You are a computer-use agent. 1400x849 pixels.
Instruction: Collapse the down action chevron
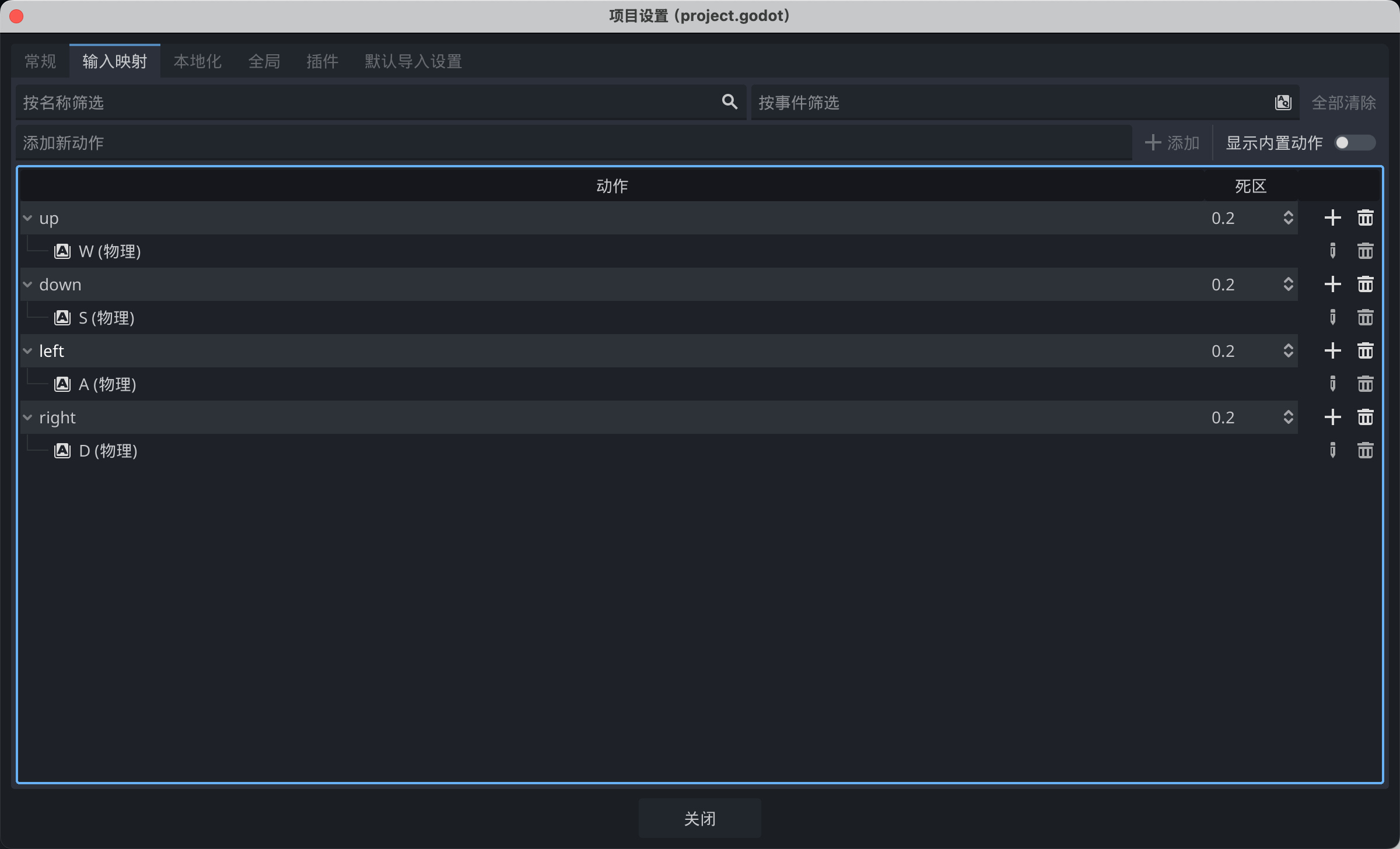coord(27,285)
